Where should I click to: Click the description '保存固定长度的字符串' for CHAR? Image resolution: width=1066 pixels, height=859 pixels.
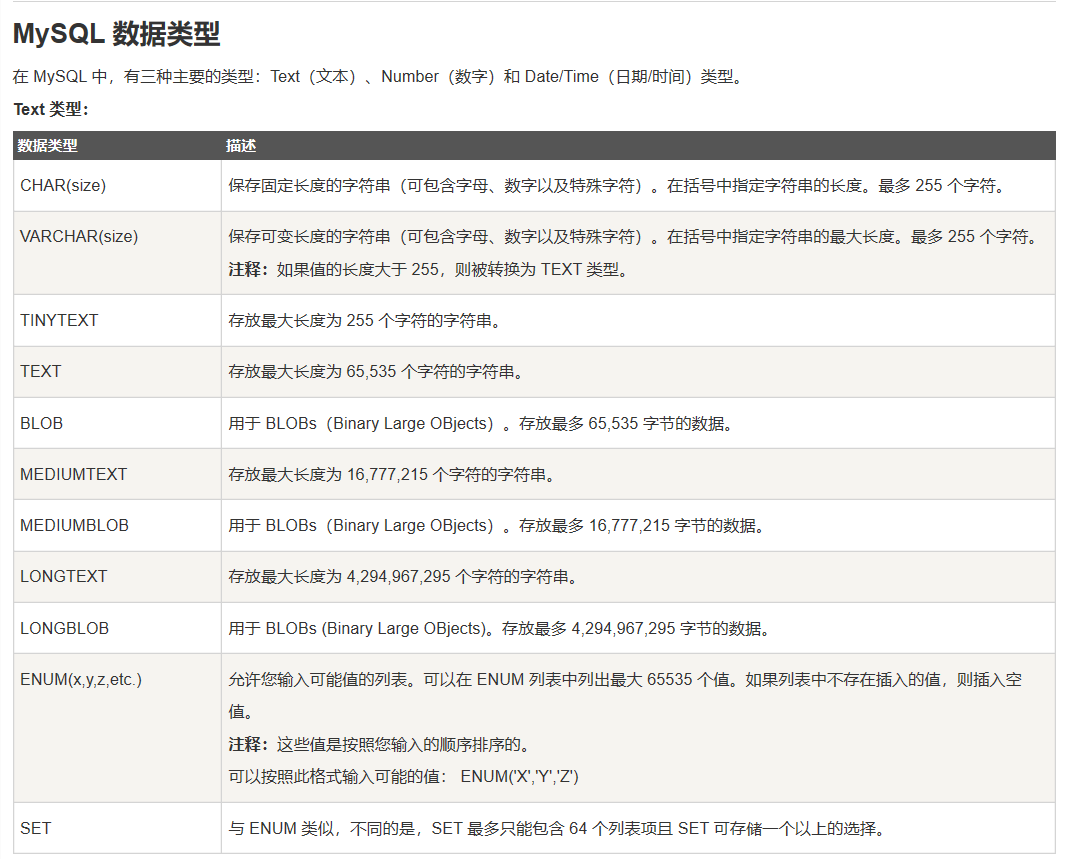(619, 186)
